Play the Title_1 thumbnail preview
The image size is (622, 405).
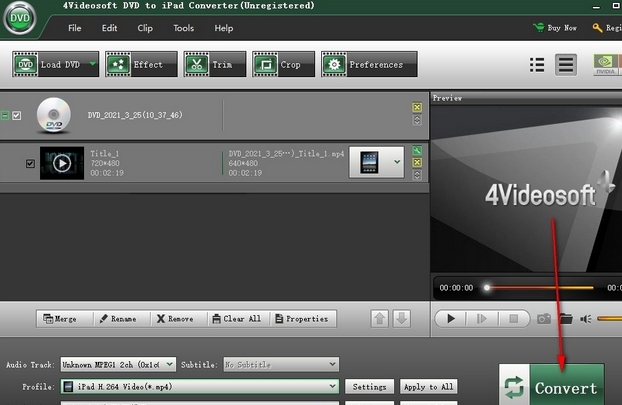coord(62,163)
